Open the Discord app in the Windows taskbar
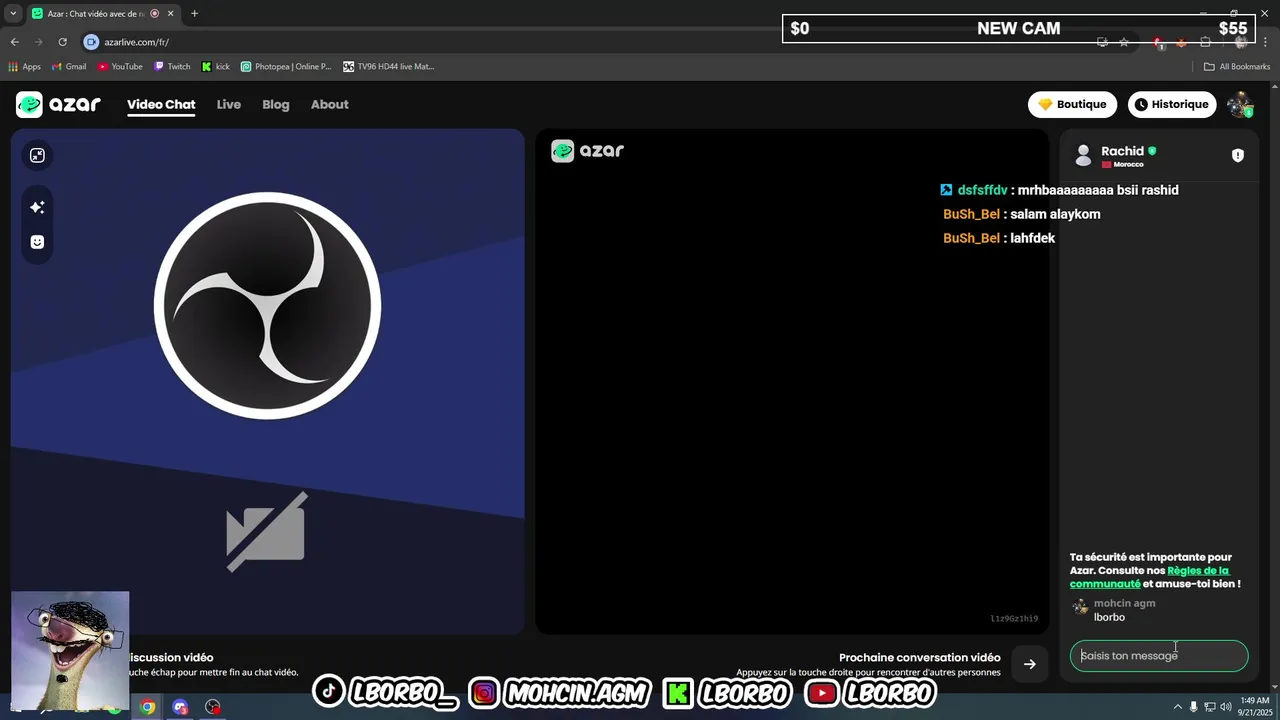 pyautogui.click(x=180, y=707)
